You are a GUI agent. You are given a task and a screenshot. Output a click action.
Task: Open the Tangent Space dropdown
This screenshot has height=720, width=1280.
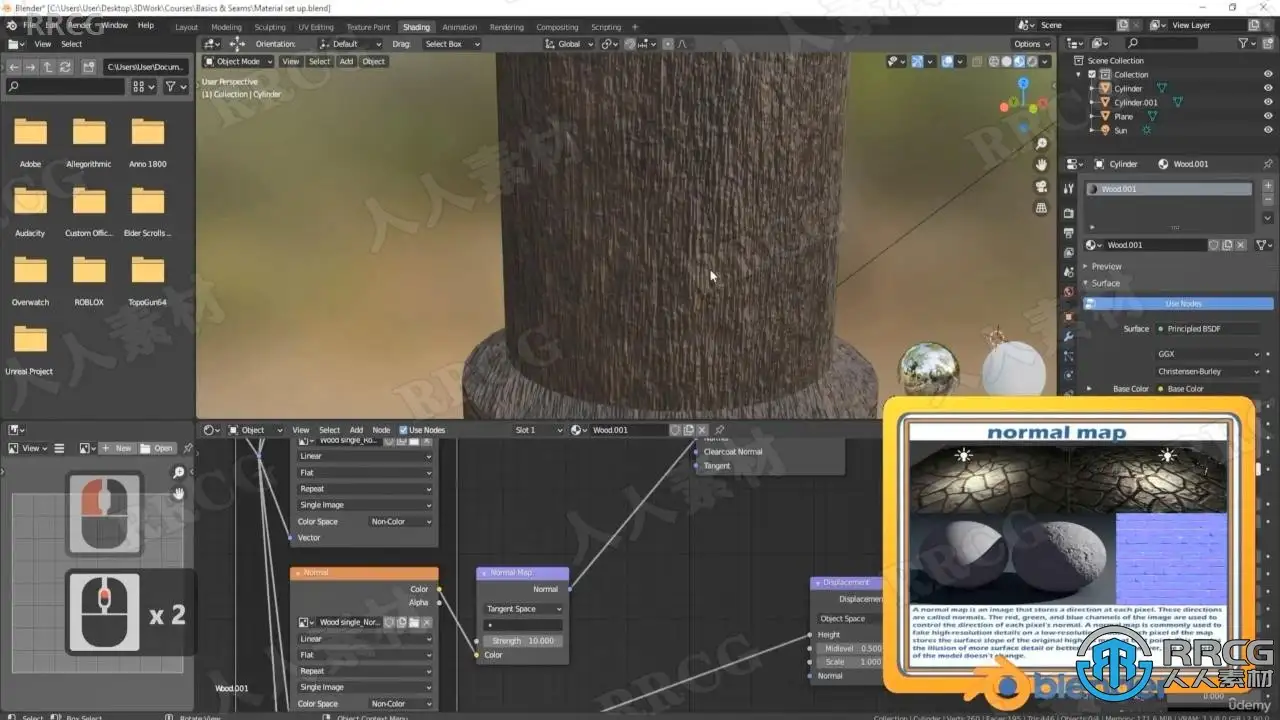[x=523, y=609]
